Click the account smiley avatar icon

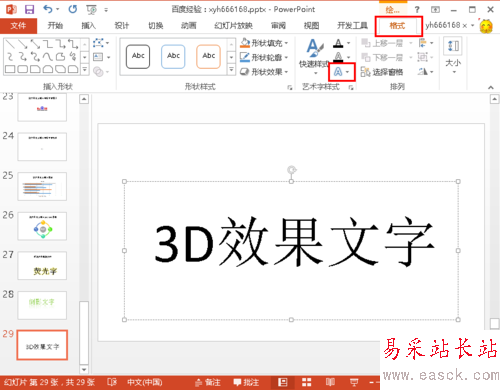point(486,26)
